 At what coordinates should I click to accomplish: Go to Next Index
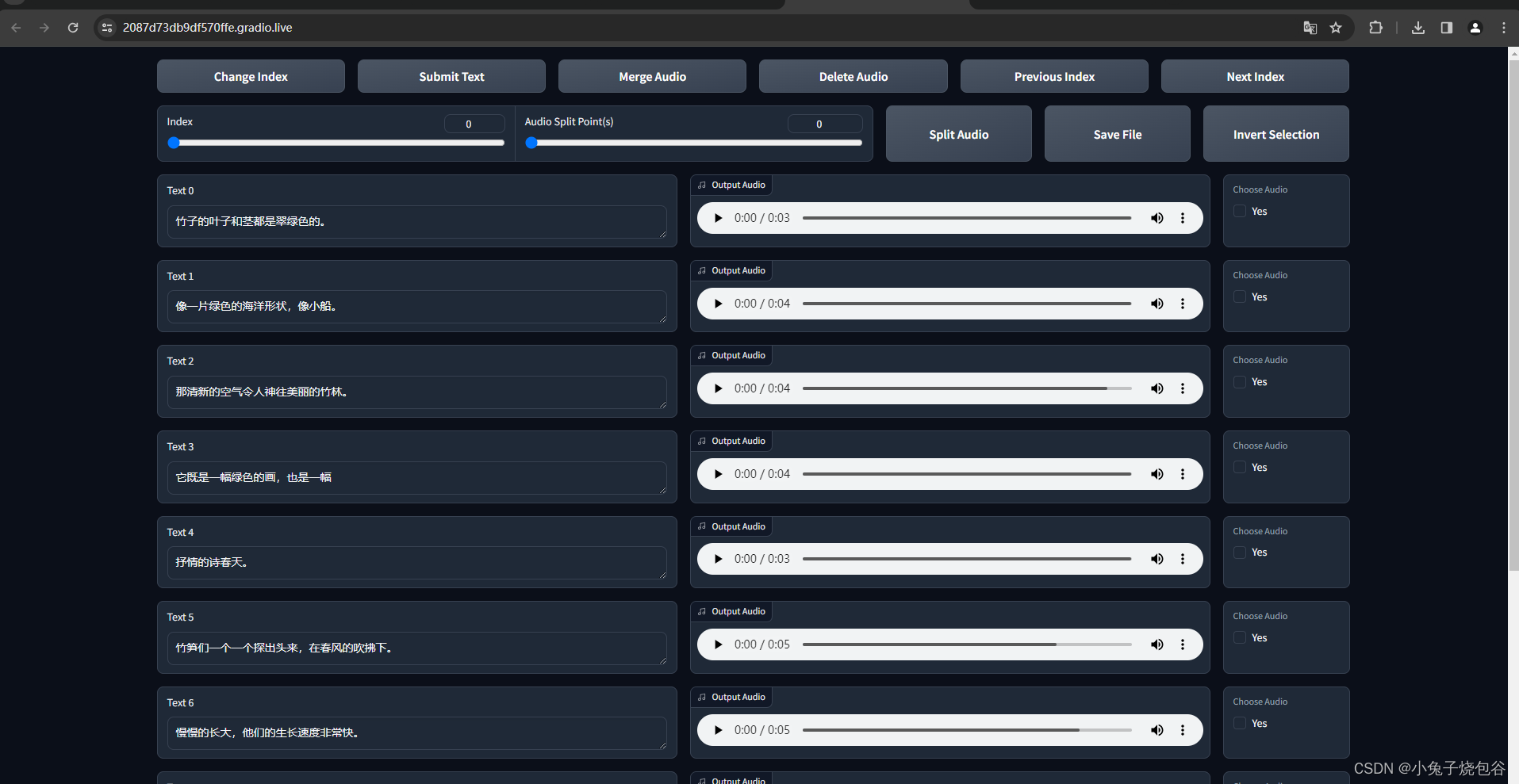[x=1255, y=76]
